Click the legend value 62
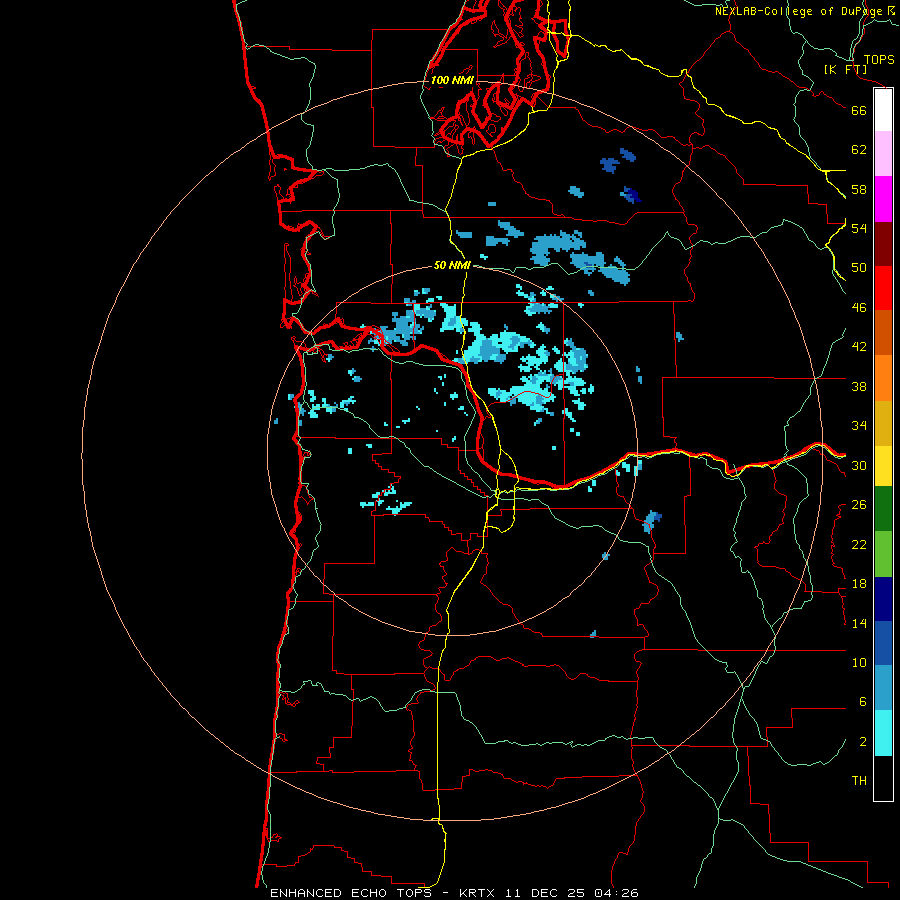The height and width of the screenshot is (900, 900). 859,150
